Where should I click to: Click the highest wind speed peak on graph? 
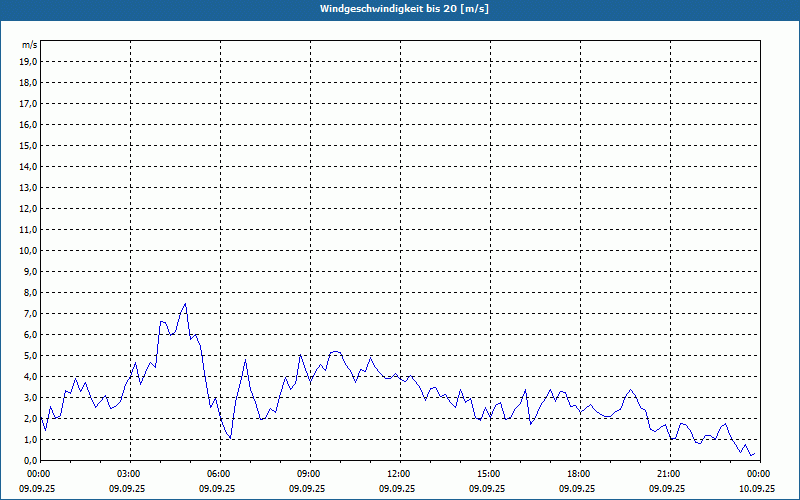[x=185, y=304]
